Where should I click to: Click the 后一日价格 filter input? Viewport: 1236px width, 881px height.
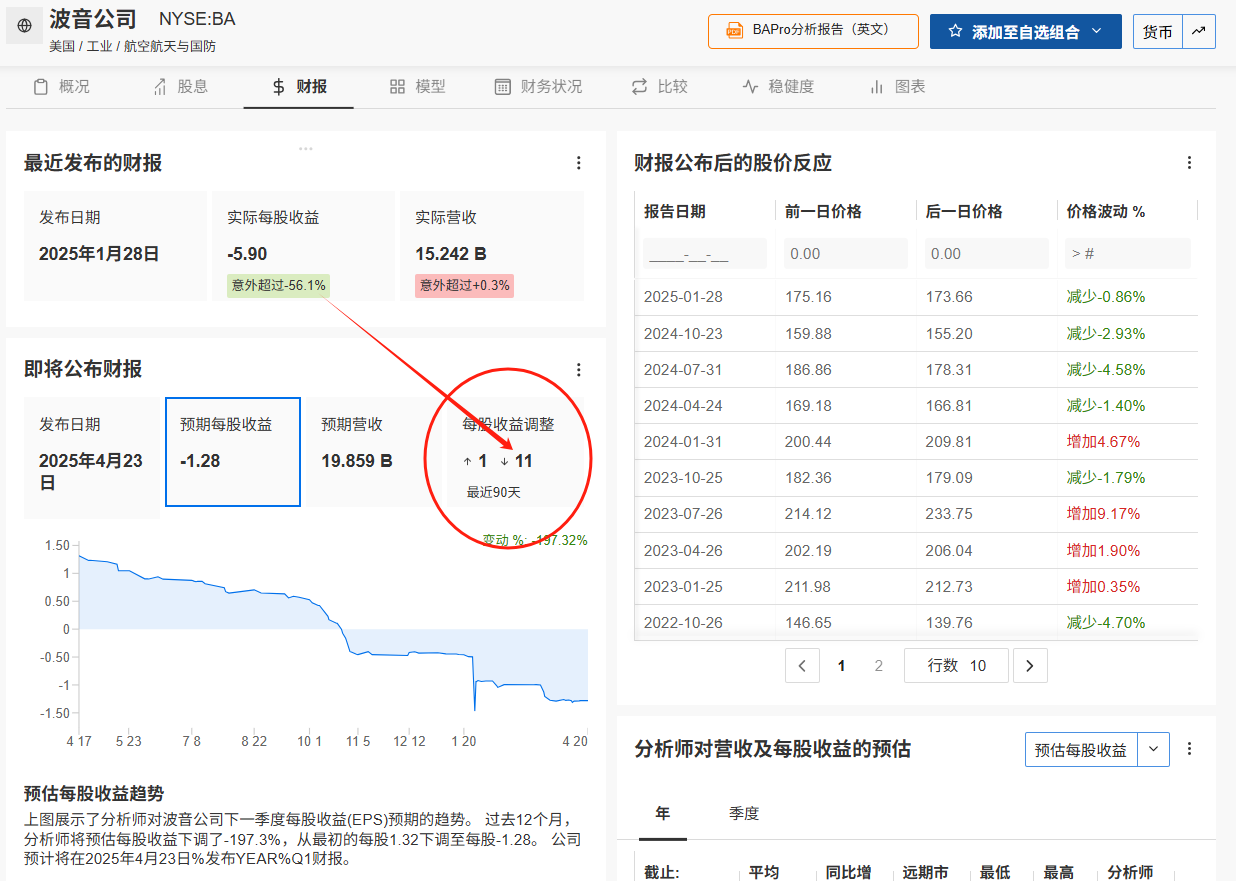click(986, 253)
